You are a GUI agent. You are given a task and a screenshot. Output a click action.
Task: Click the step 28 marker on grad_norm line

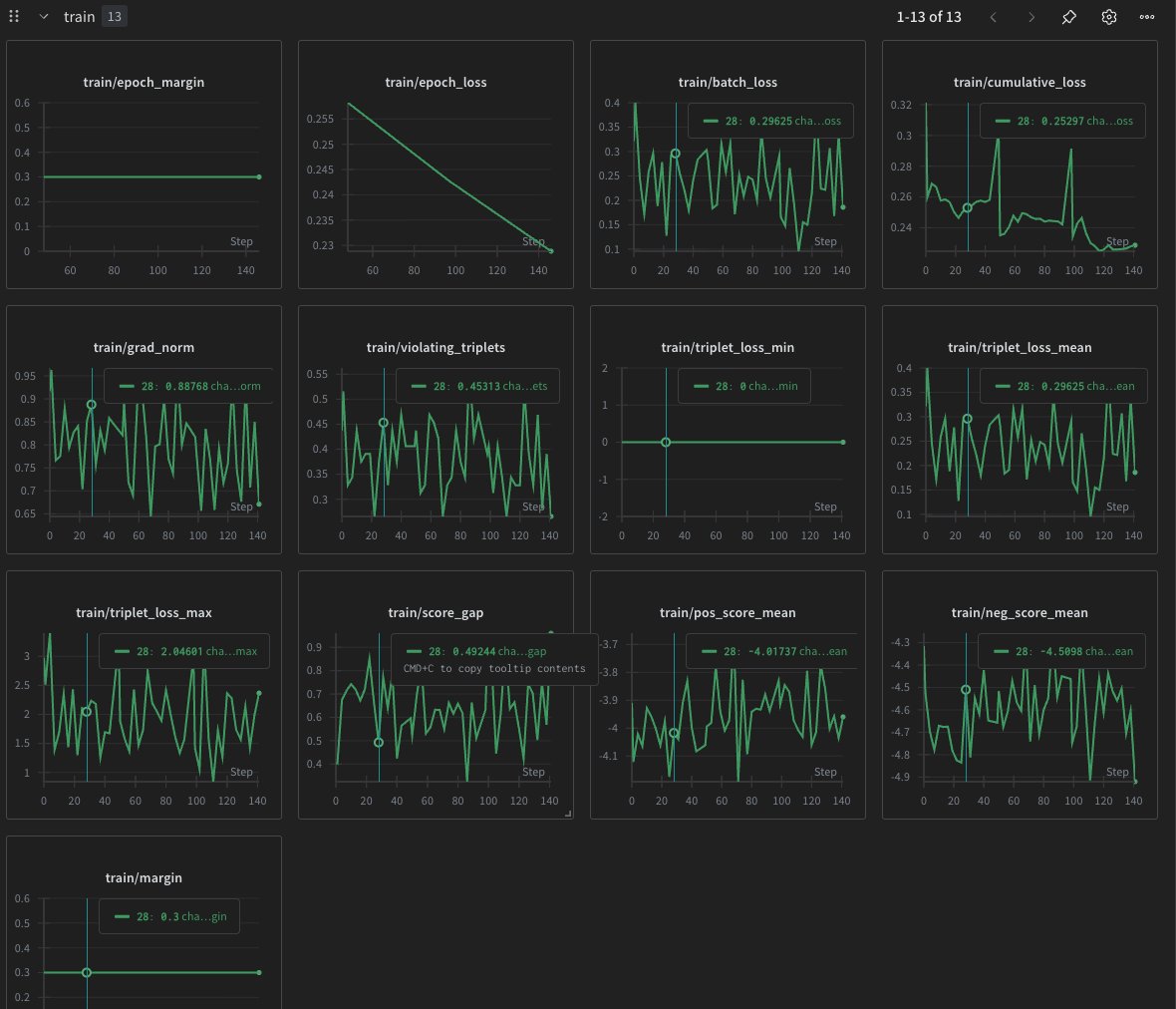pyautogui.click(x=92, y=405)
